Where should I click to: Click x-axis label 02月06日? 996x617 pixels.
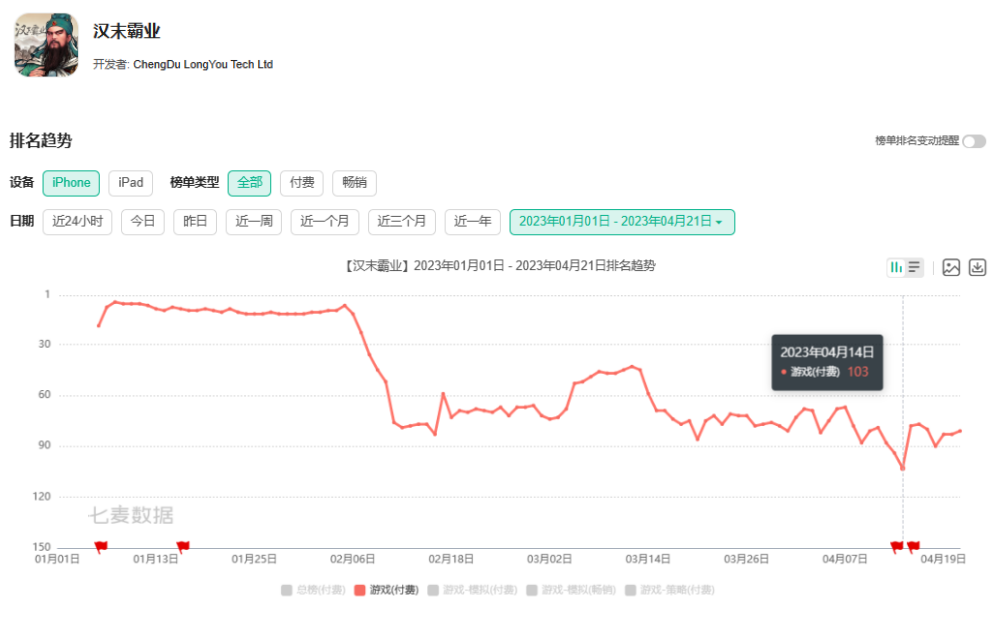[353, 559]
